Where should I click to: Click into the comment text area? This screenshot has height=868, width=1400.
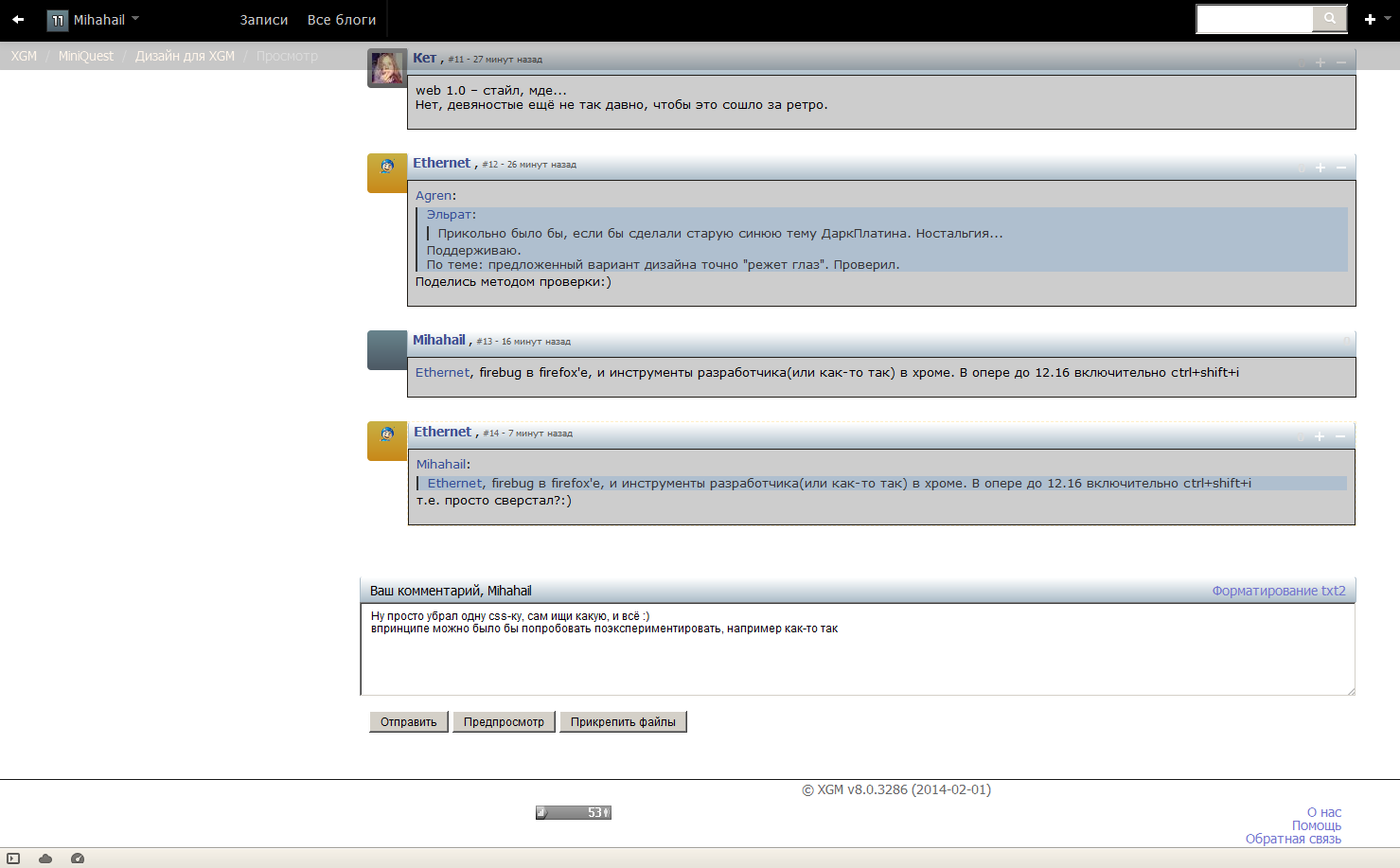coord(858,649)
